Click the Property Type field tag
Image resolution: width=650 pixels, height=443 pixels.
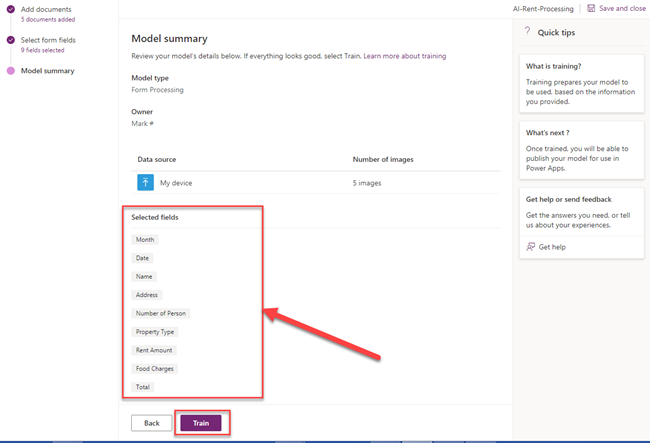pyautogui.click(x=155, y=332)
